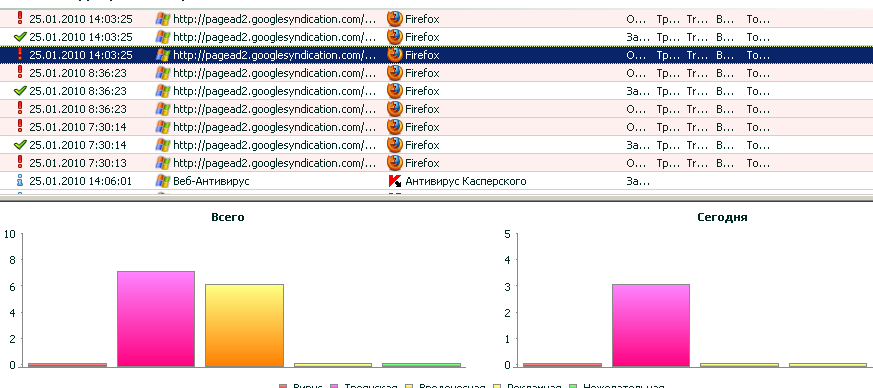This screenshot has height=388, width=873.
Task: Click the Windows flag icon beside Веб-Антивирус
Action: click(163, 181)
